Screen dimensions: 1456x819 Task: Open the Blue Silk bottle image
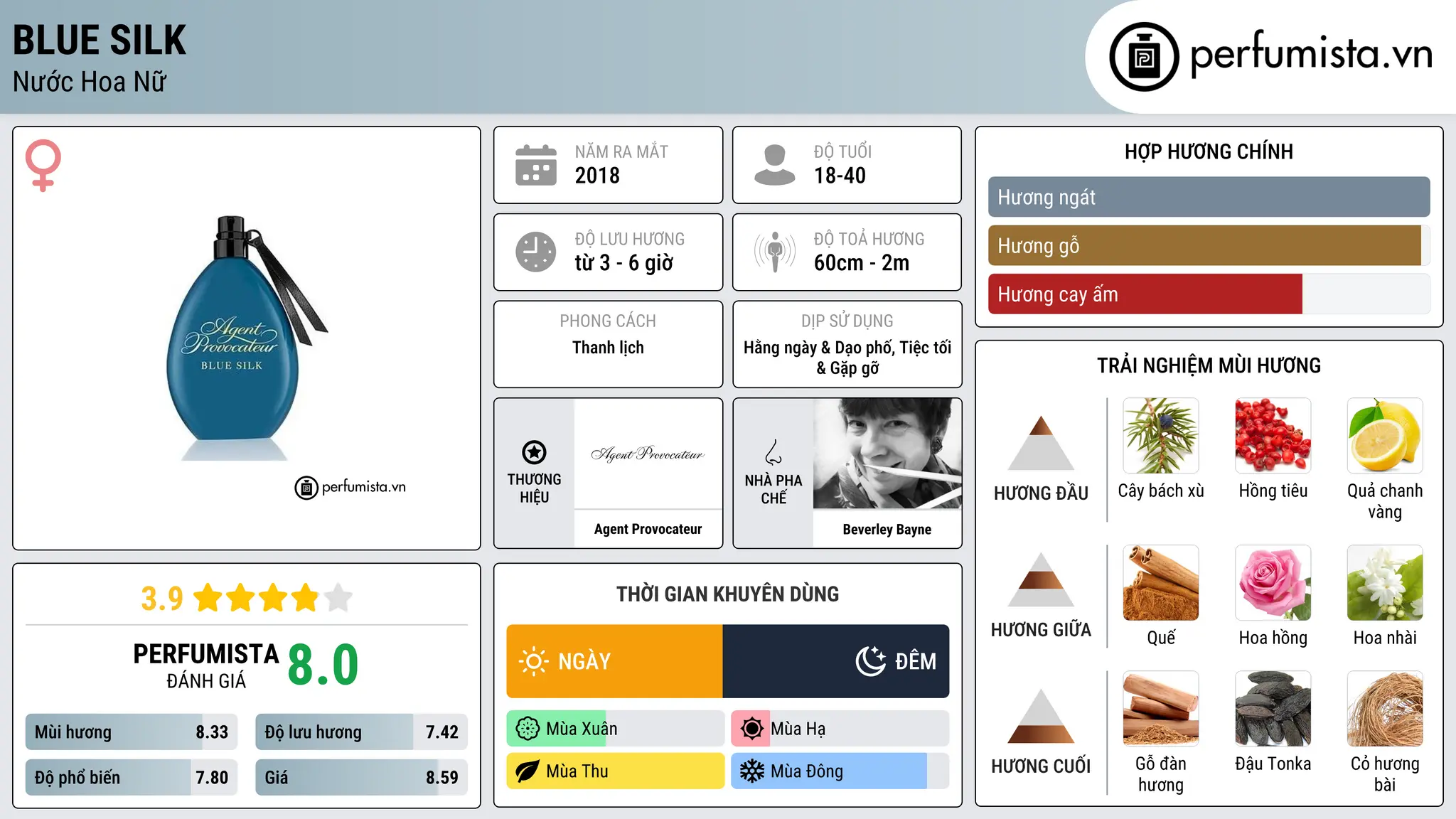(246, 338)
